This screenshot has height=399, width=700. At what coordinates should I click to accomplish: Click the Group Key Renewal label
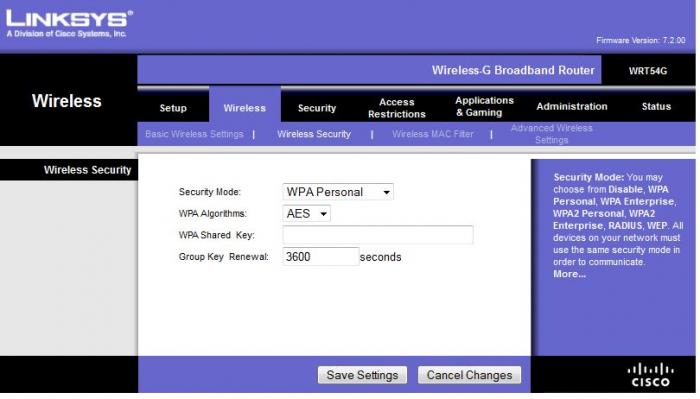click(x=224, y=257)
